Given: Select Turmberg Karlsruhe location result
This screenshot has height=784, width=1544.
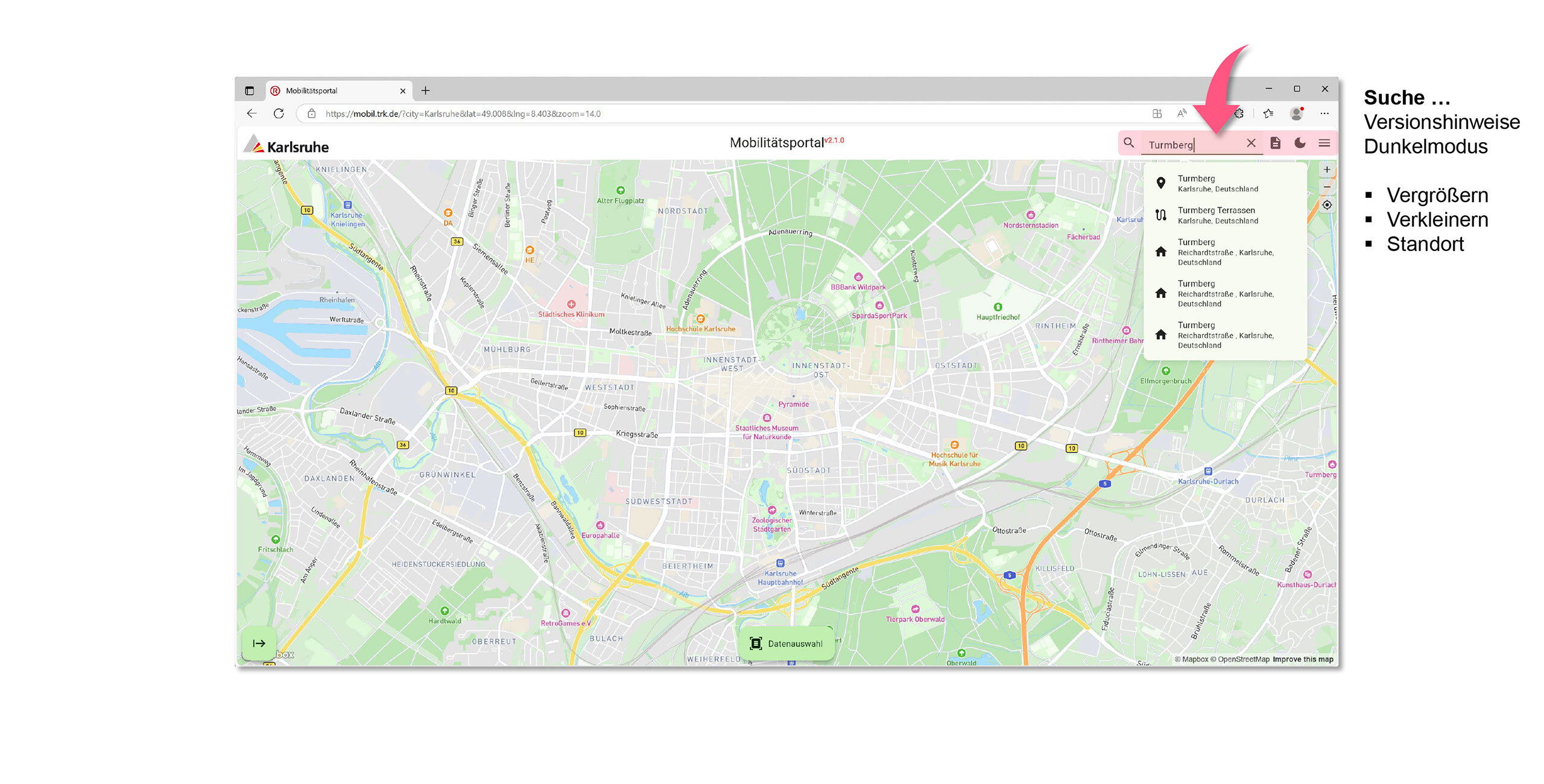Looking at the screenshot, I should 1217,183.
